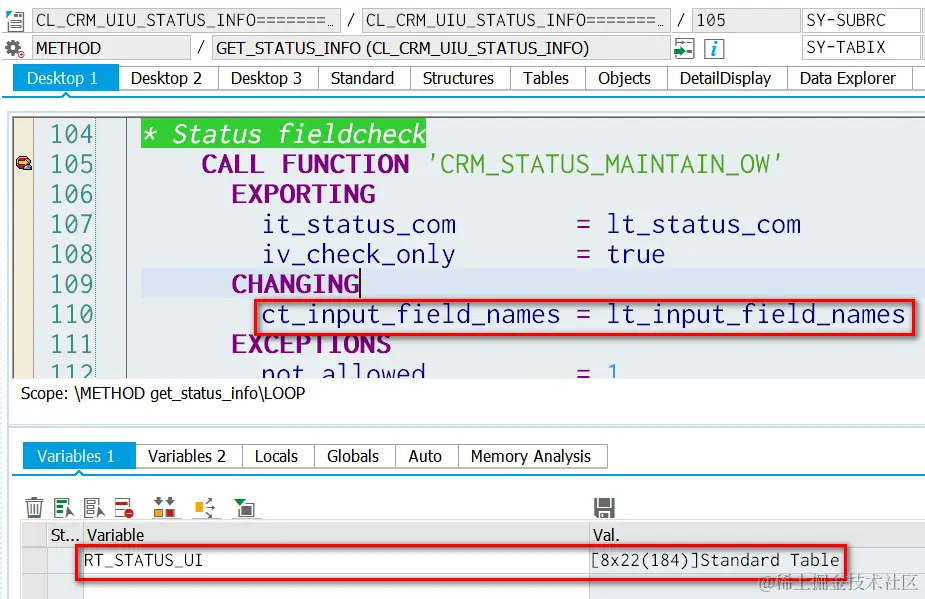Click the yellow square with arrows icon
The image size is (925, 599).
[x=205, y=508]
